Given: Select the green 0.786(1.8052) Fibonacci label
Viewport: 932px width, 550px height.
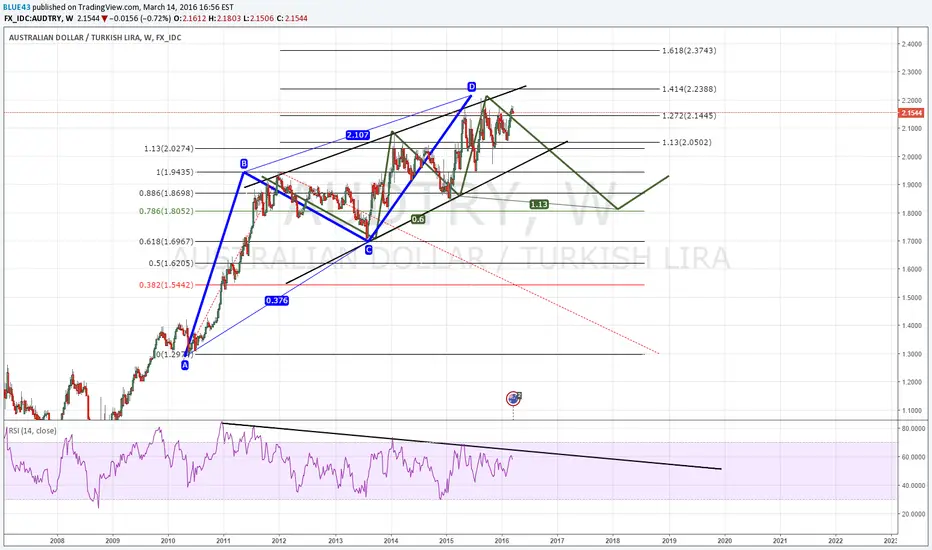Looking at the screenshot, I should (x=166, y=210).
